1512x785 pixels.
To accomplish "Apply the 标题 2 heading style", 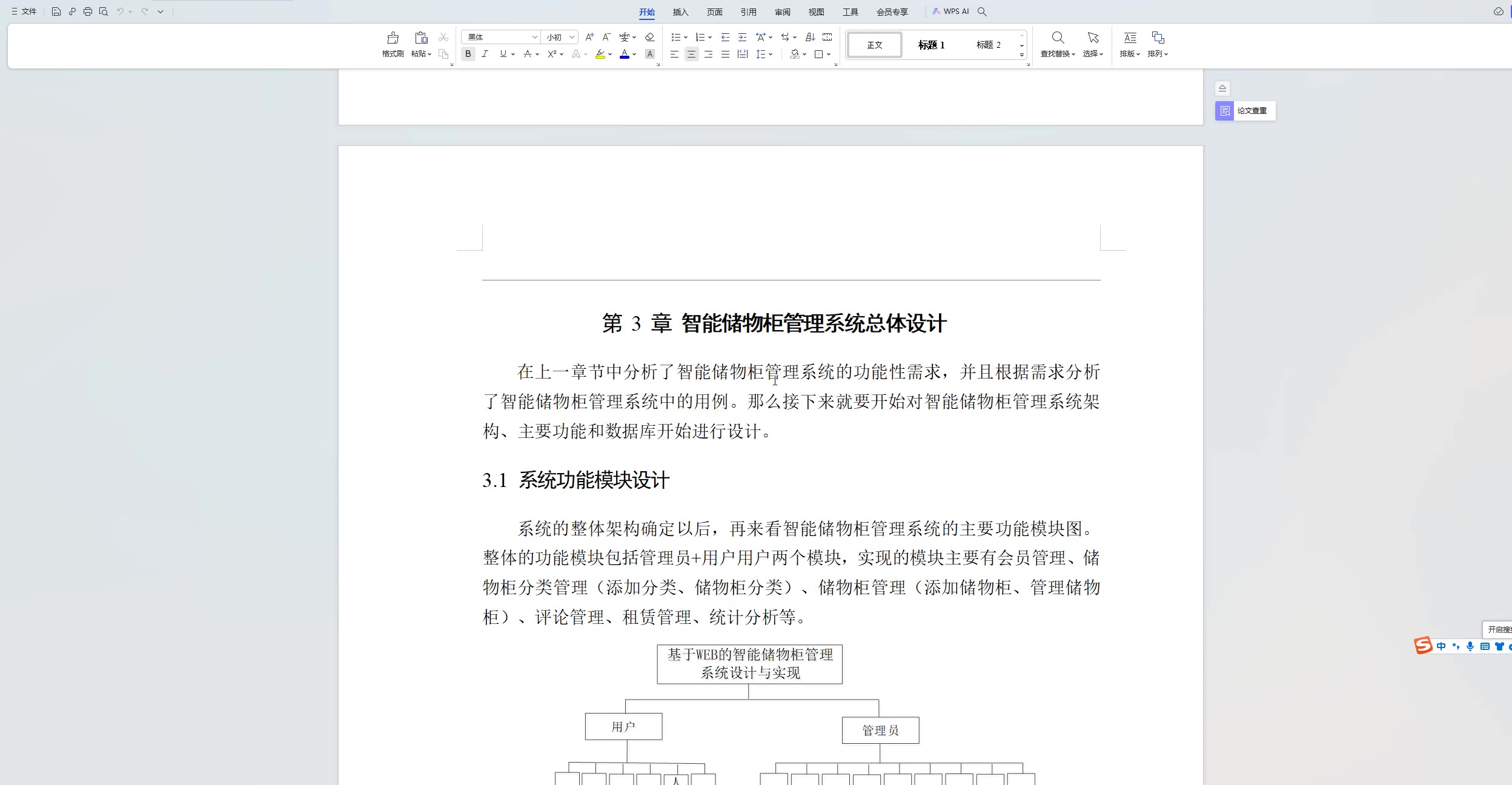I will click(988, 45).
